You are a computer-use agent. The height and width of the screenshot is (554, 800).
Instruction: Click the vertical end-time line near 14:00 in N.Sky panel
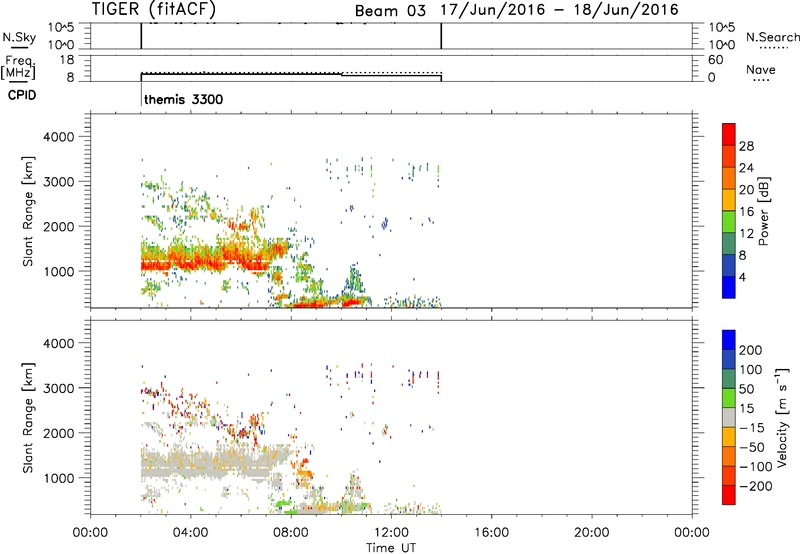click(441, 36)
